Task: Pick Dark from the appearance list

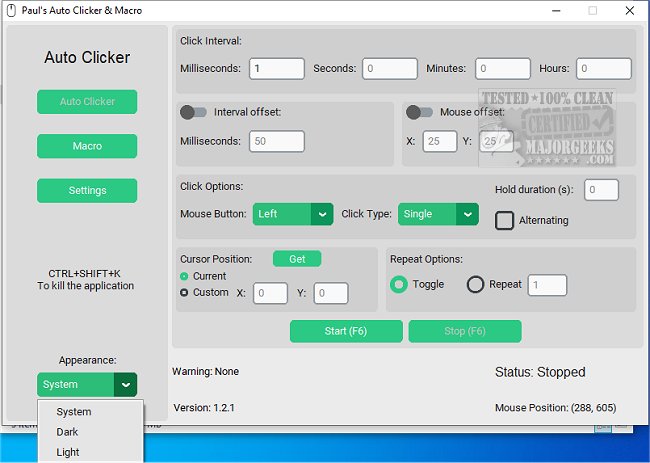Action: coord(68,432)
